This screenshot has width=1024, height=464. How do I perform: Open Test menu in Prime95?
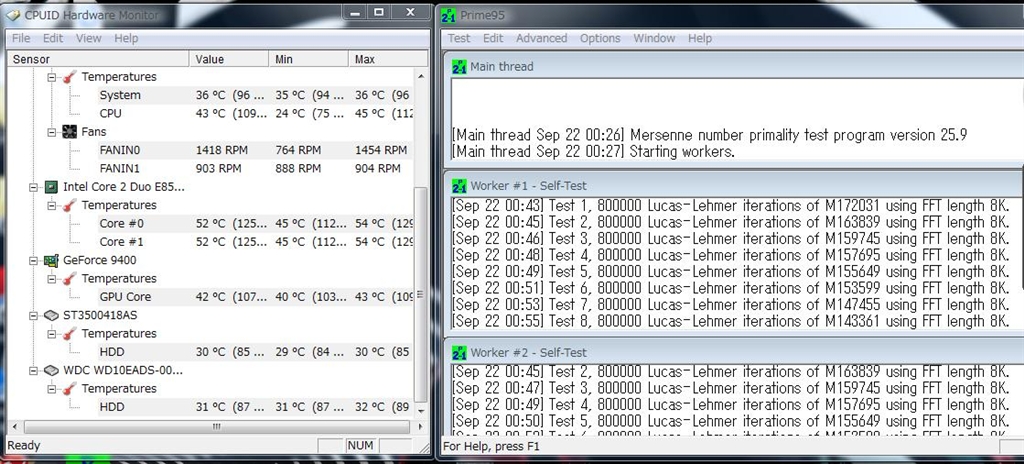pos(458,39)
